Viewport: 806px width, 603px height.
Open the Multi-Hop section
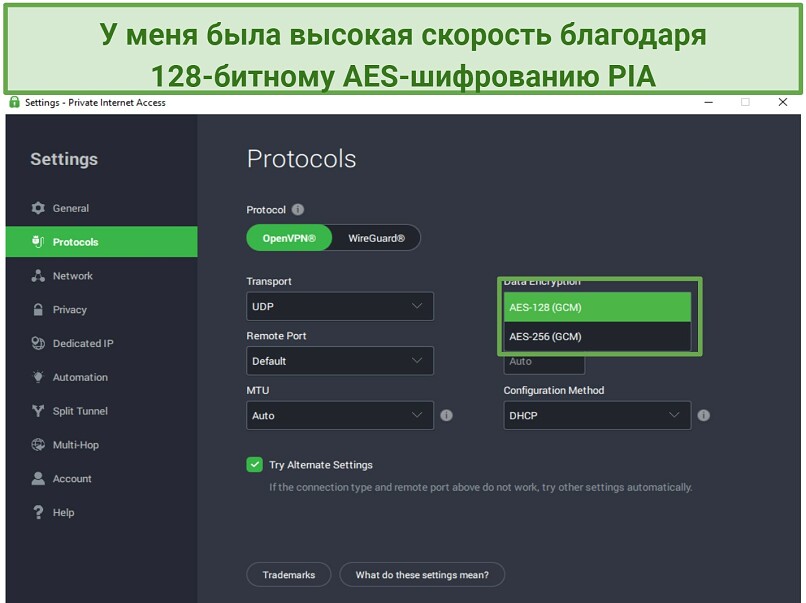tap(102, 445)
